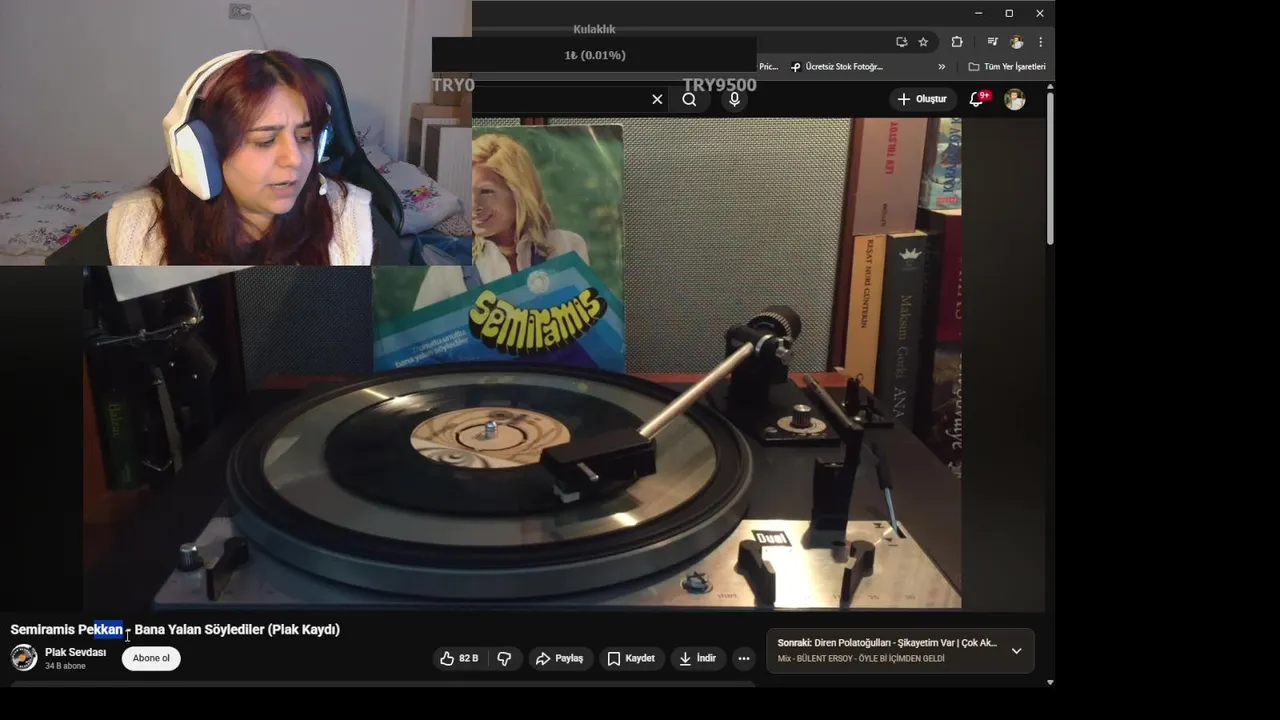Open the Tüm Yer İşaretleri bookmarks folder

pyautogui.click(x=1007, y=67)
